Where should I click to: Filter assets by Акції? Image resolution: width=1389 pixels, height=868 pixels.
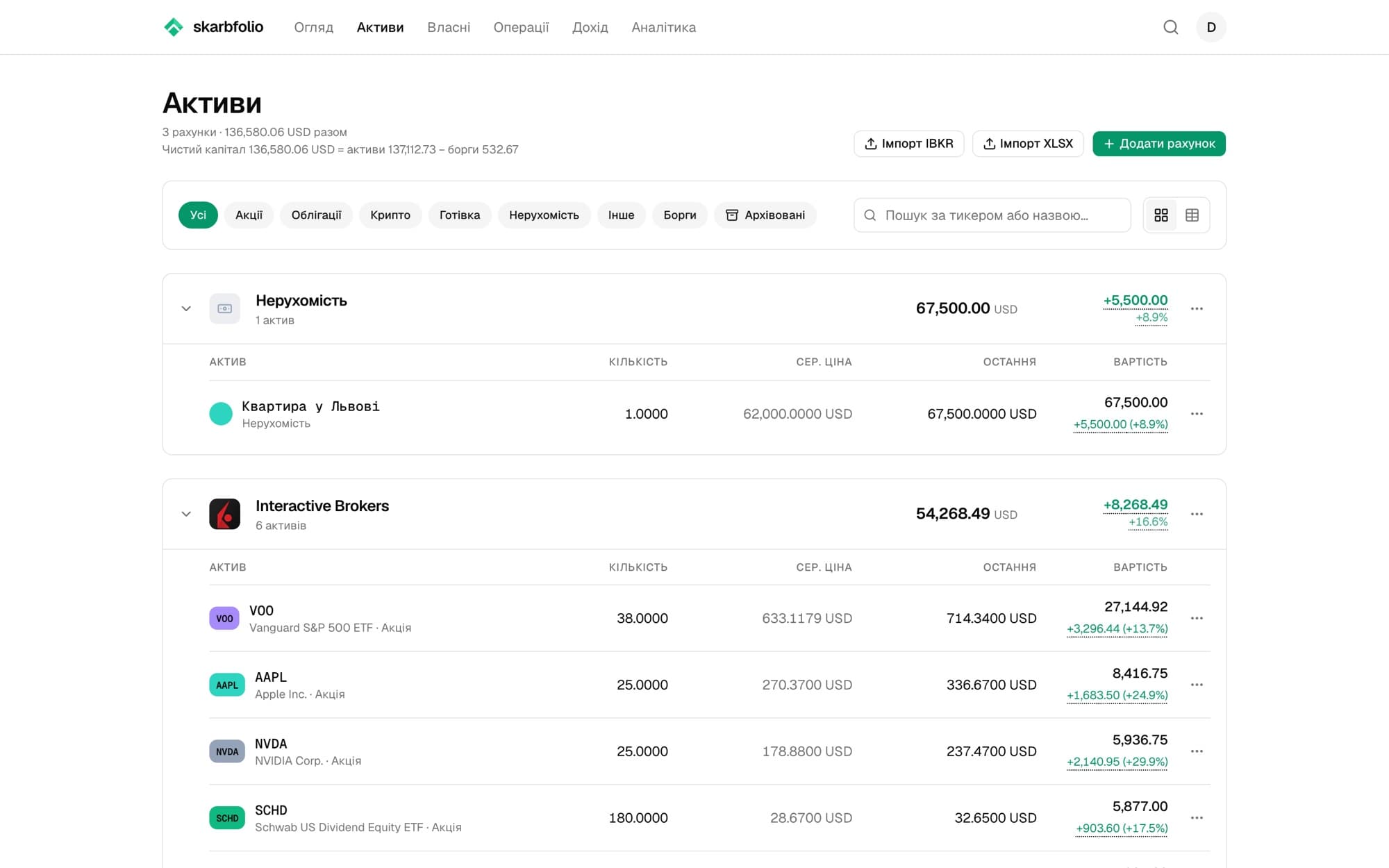coord(249,215)
